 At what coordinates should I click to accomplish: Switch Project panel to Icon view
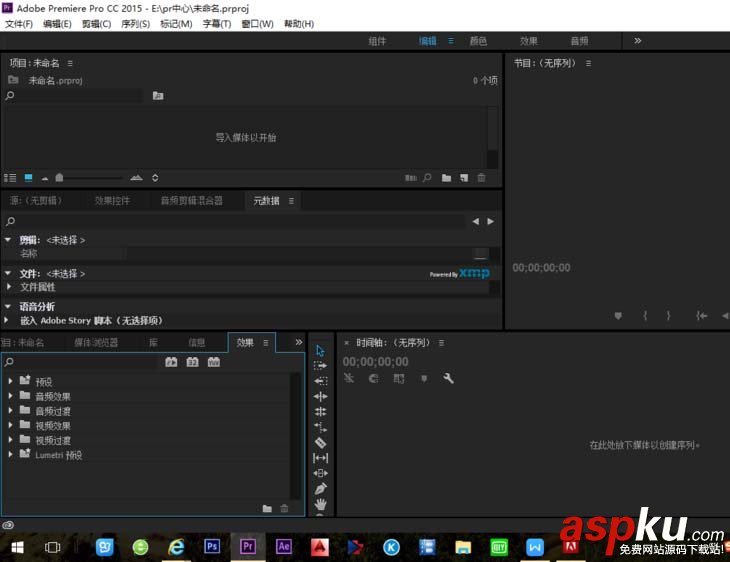[x=28, y=178]
